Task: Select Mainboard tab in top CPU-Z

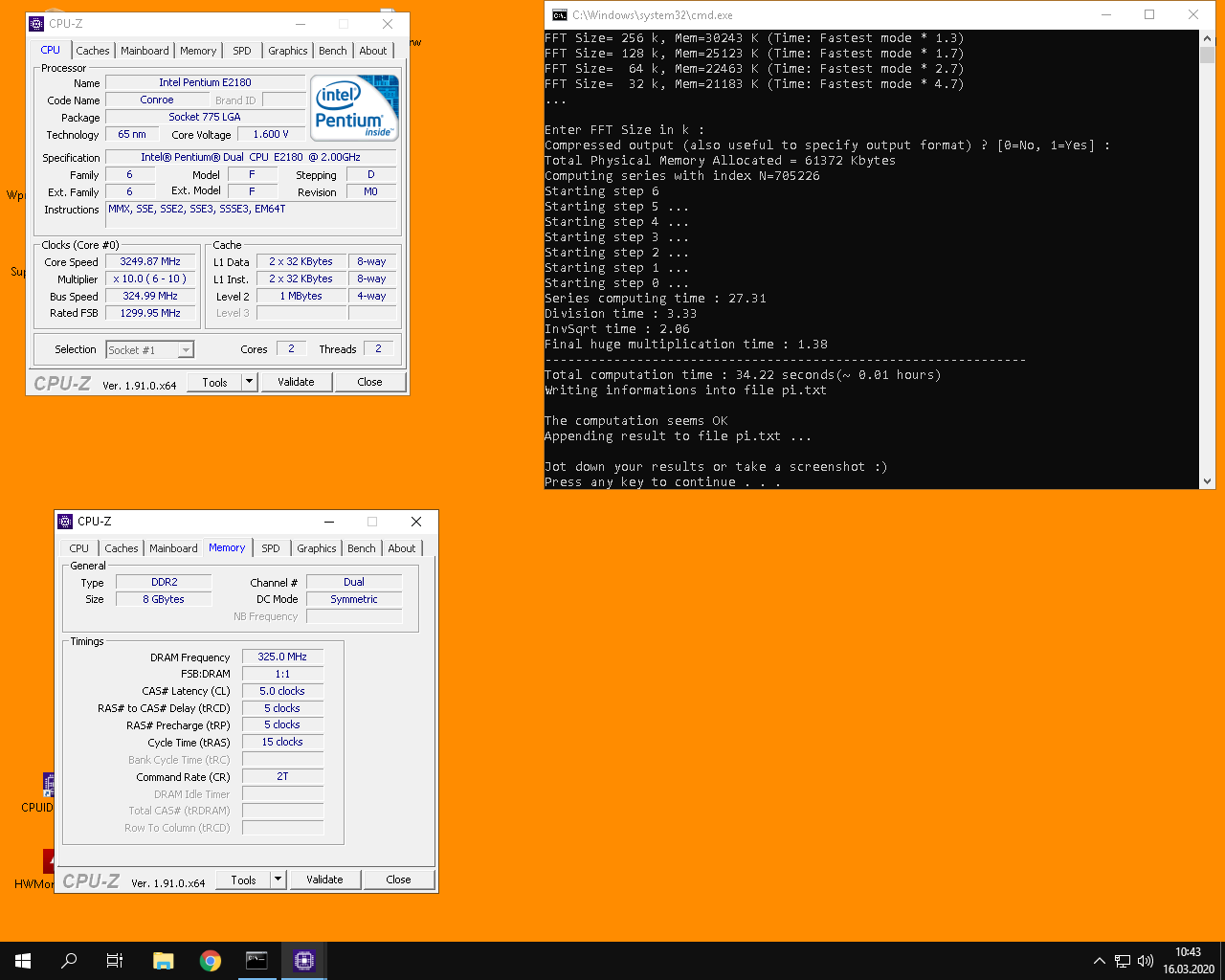Action: click(x=145, y=51)
